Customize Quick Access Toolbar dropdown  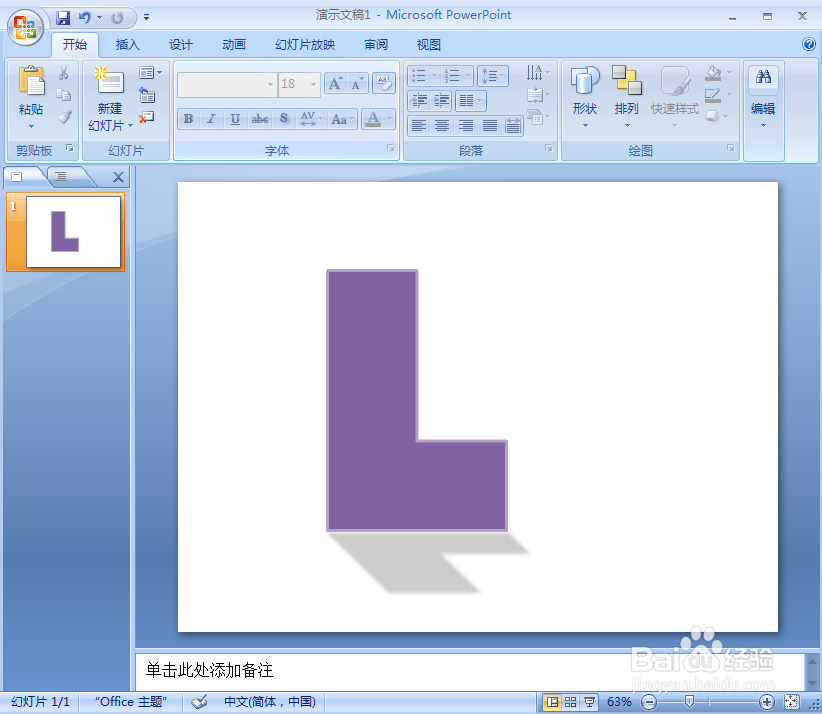pyautogui.click(x=147, y=18)
